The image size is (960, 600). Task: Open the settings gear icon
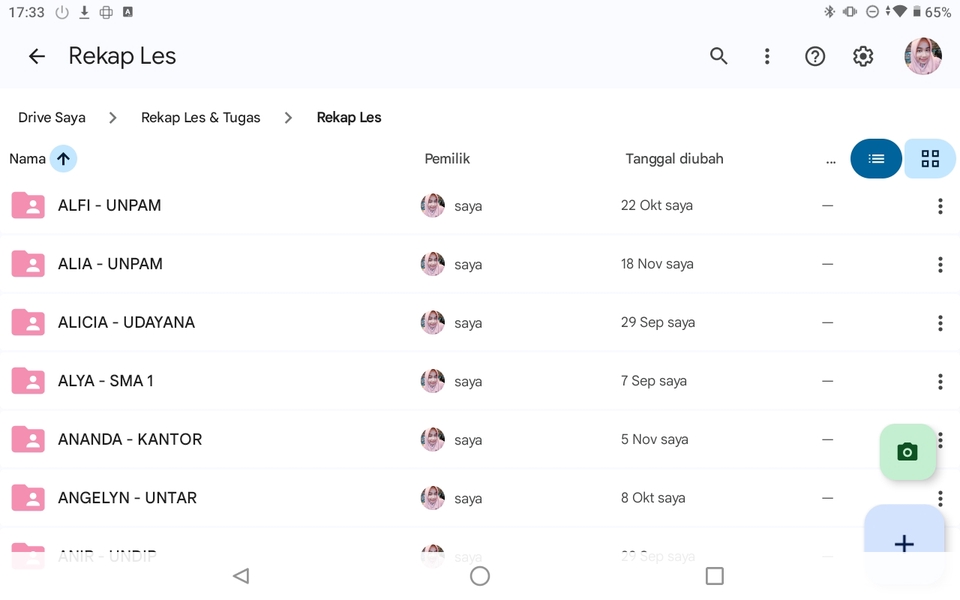click(x=863, y=57)
